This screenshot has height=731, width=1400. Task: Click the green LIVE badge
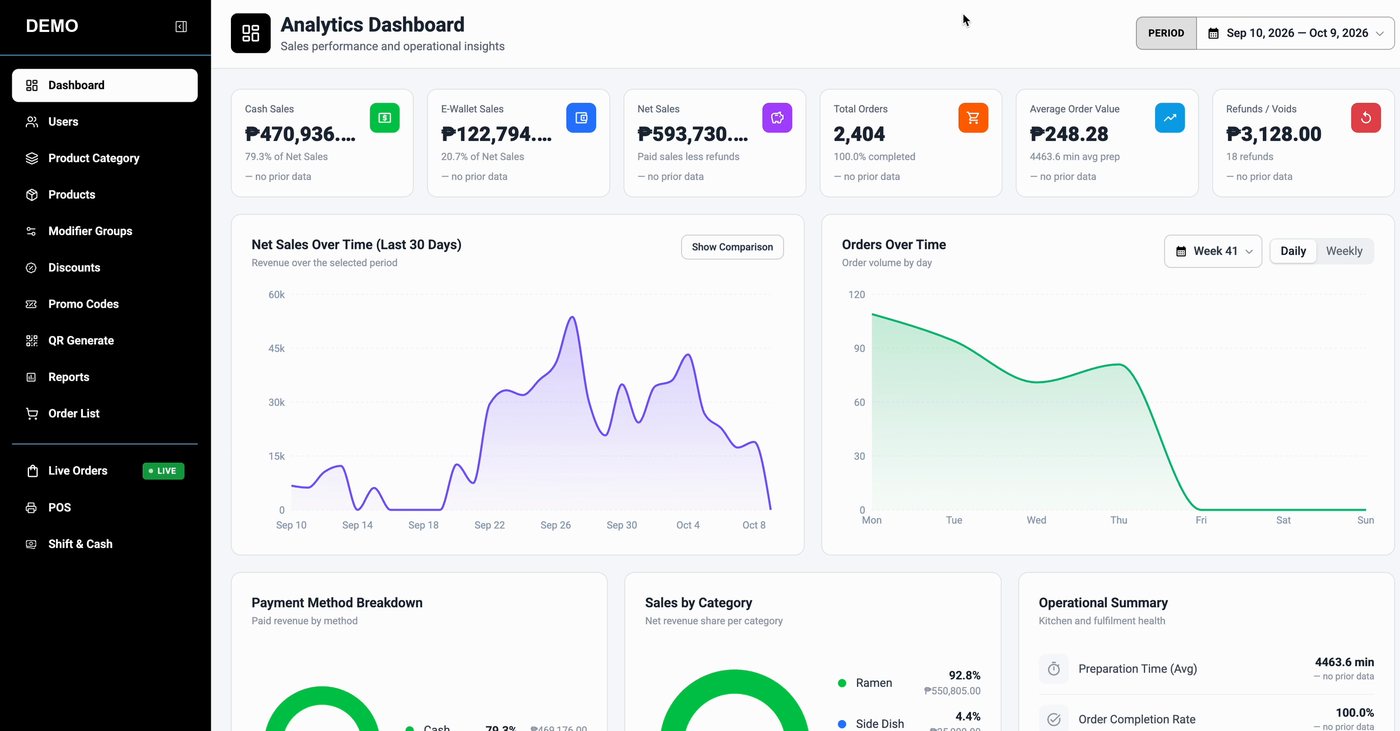[163, 471]
